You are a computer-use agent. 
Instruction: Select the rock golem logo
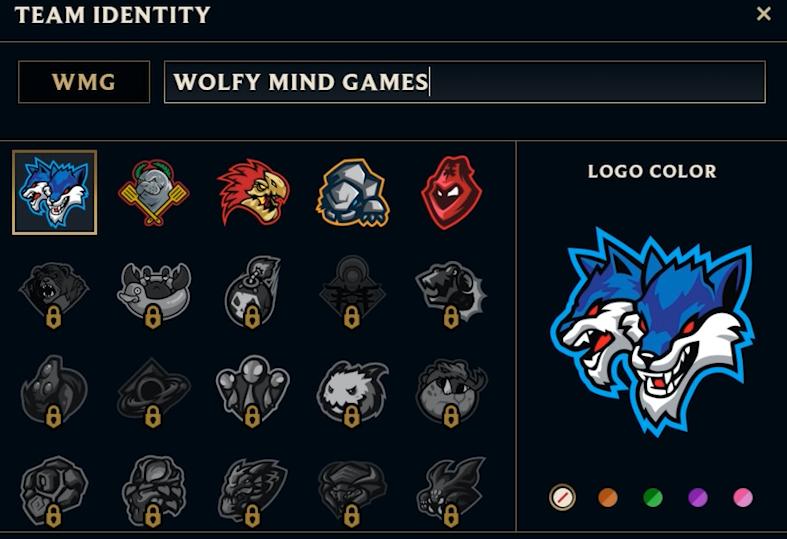click(x=353, y=192)
